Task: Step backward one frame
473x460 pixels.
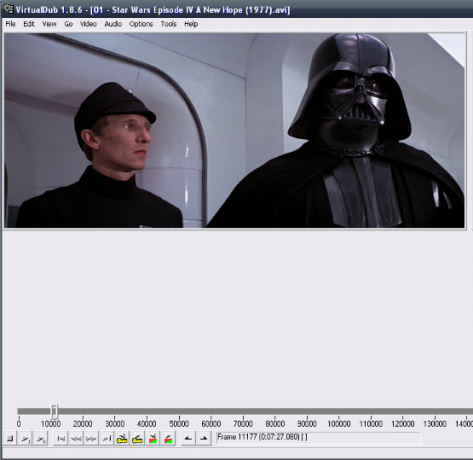Action: tap(76, 439)
